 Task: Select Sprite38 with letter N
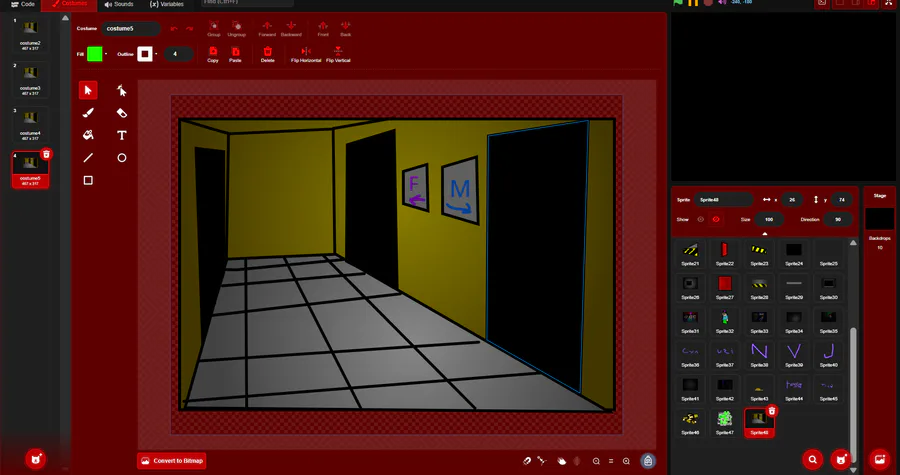pos(759,355)
